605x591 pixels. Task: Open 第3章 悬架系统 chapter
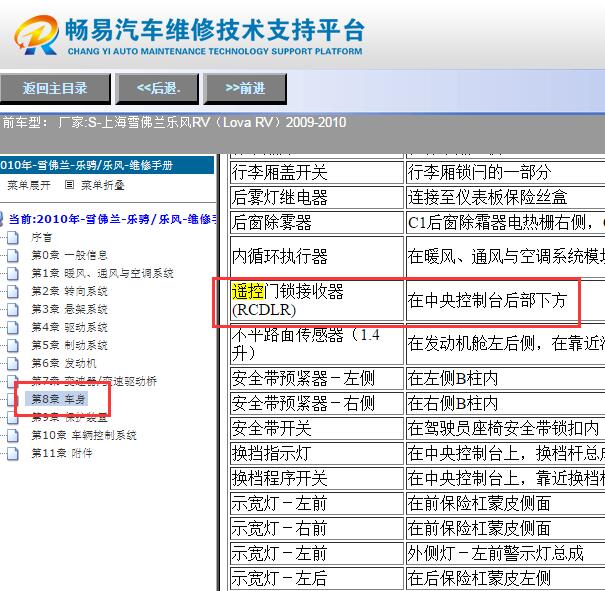tap(69, 309)
